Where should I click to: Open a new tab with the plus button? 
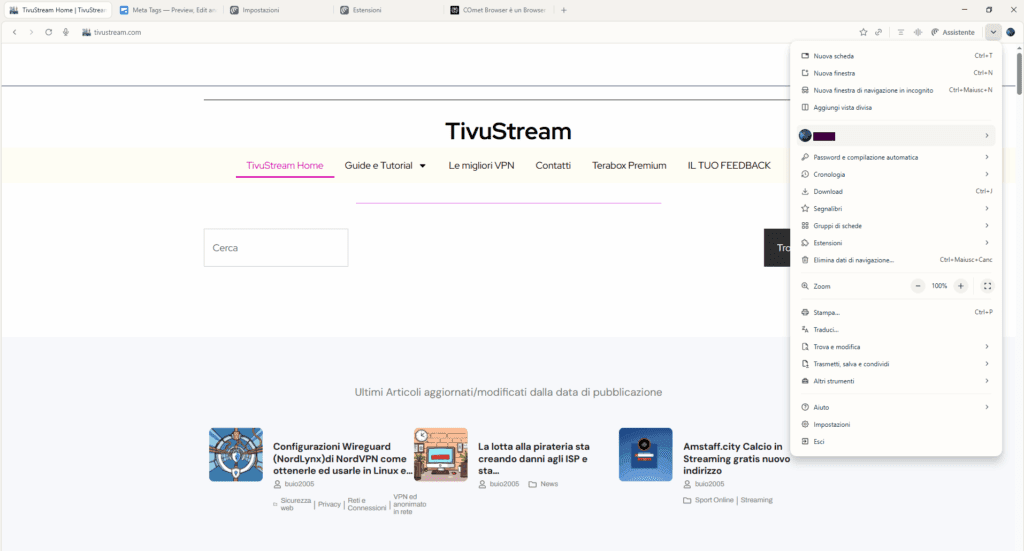(564, 10)
